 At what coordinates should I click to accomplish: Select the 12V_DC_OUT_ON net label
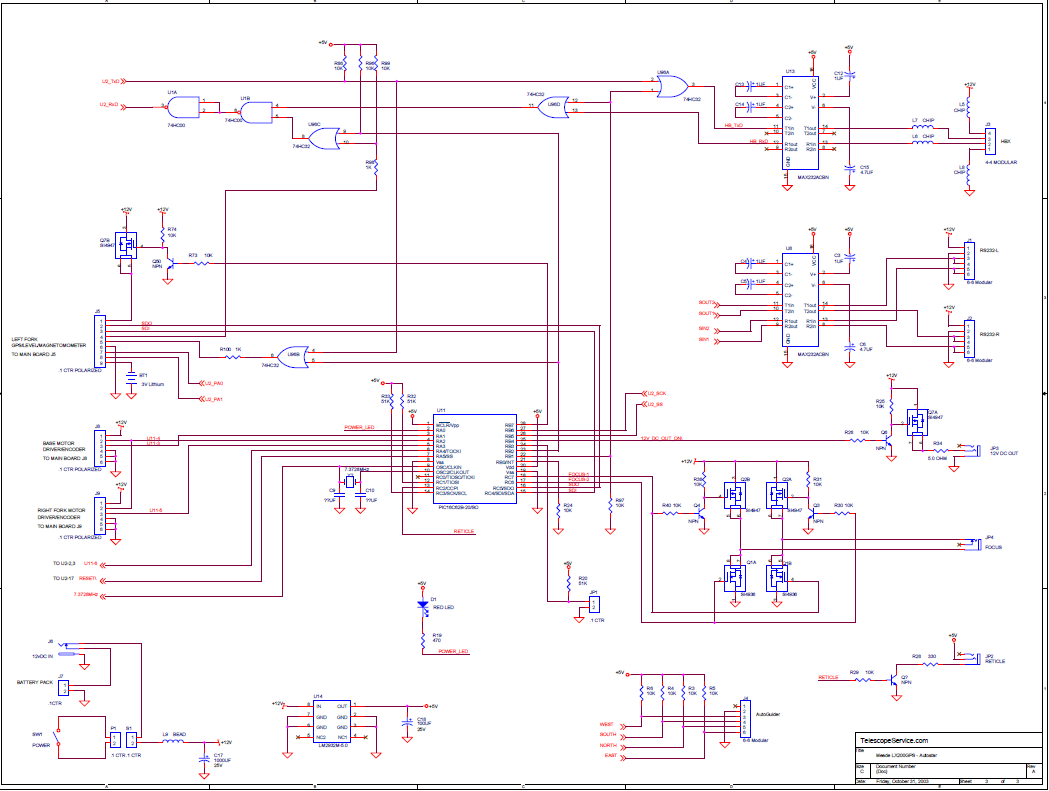tap(662, 438)
